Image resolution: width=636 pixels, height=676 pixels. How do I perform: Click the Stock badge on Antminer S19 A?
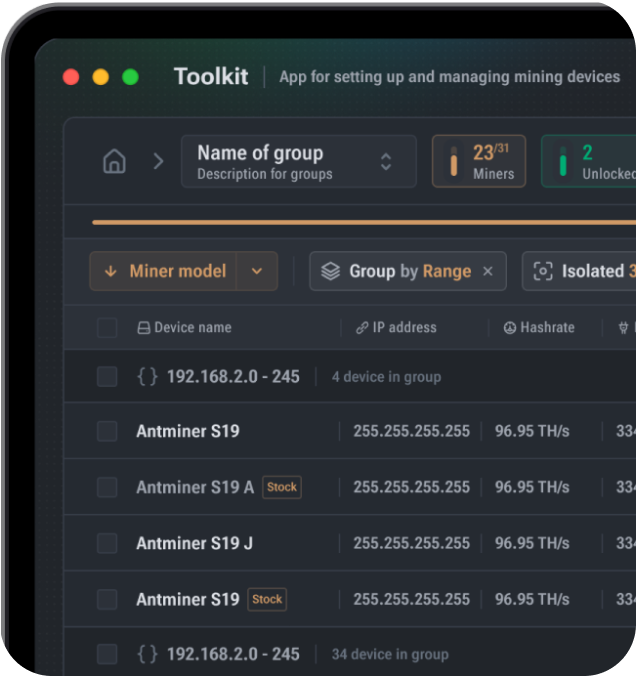282,487
